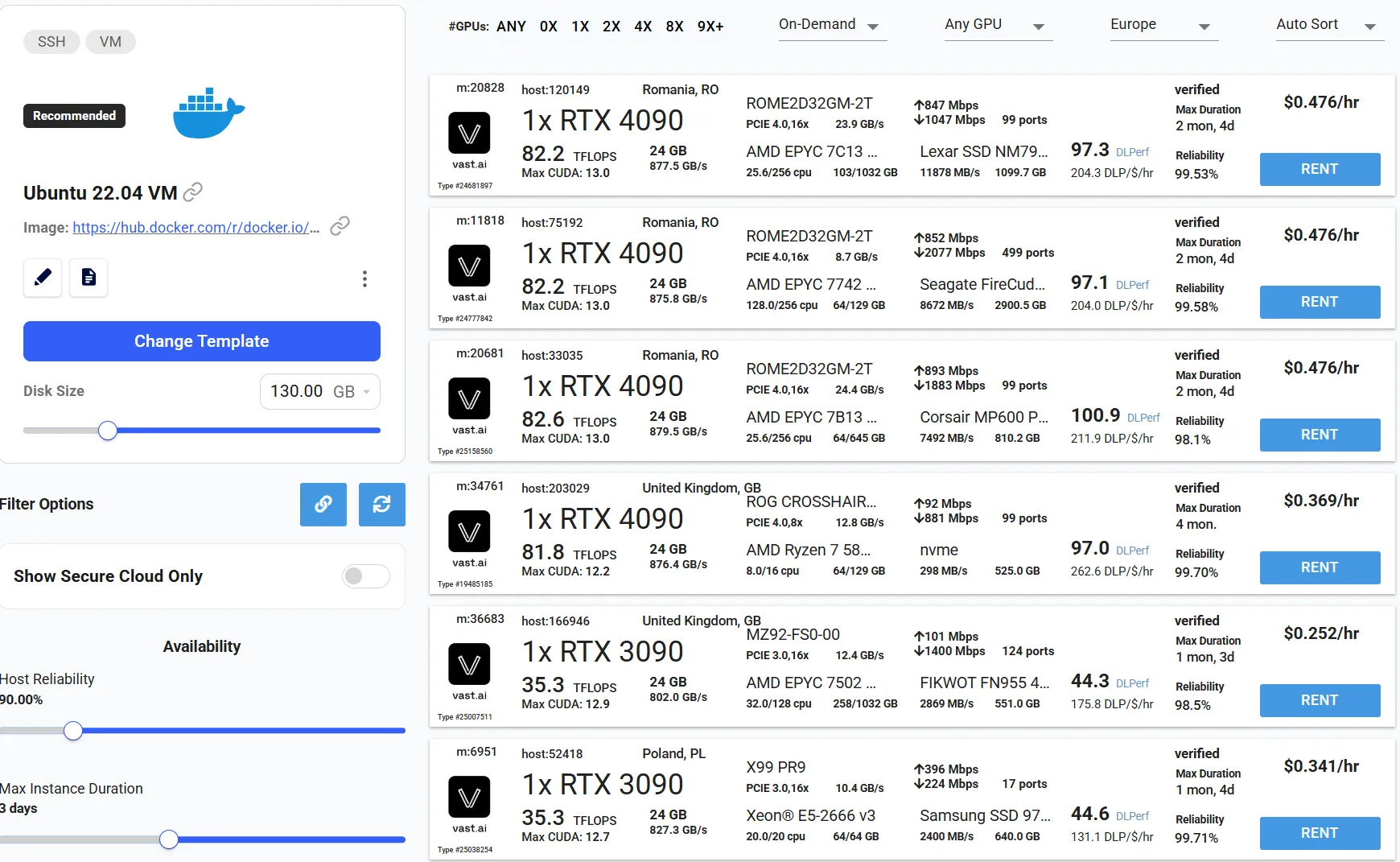Image resolution: width=1400 pixels, height=862 pixels.
Task: Reset filters with the refresh icon button
Action: 381,505
